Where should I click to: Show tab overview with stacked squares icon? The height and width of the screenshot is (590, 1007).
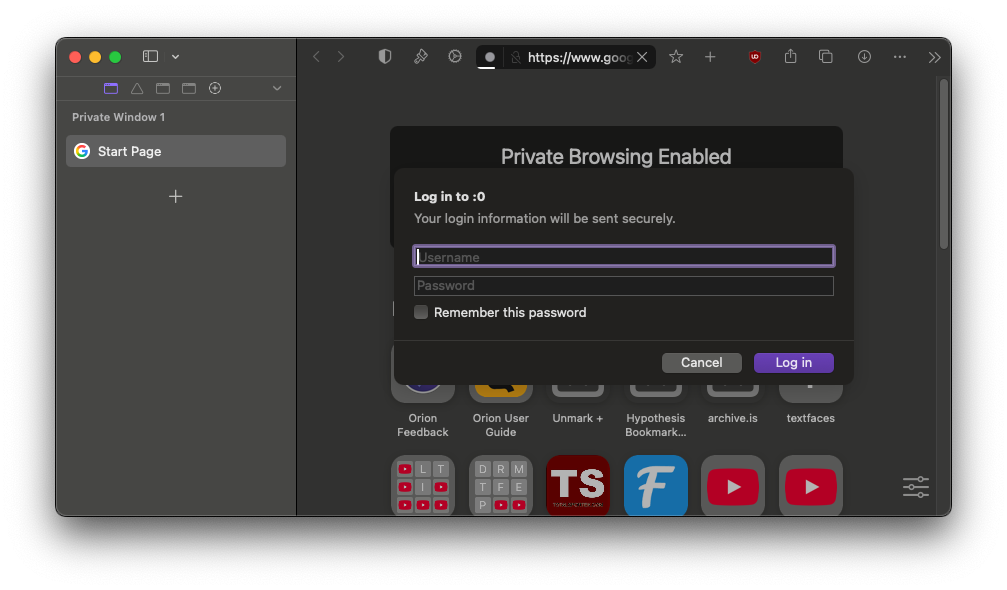(x=826, y=57)
